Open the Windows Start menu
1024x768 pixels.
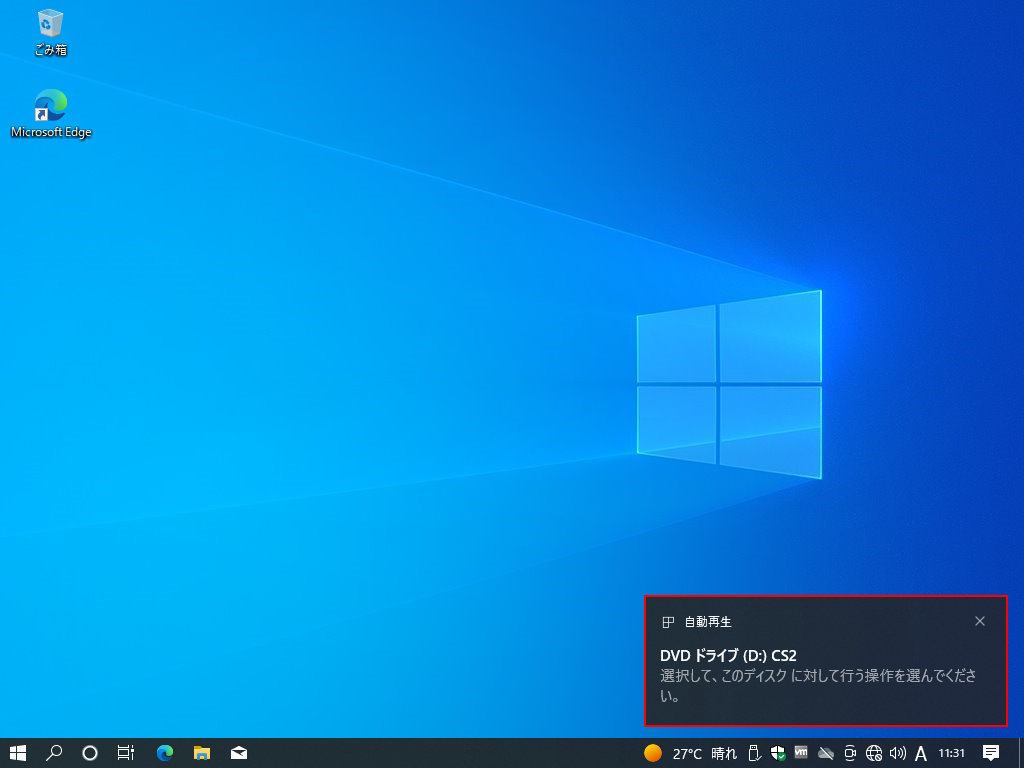(x=18, y=753)
